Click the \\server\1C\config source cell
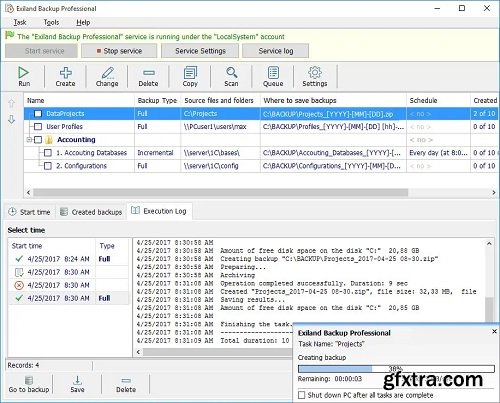The height and width of the screenshot is (403, 500). coord(220,166)
